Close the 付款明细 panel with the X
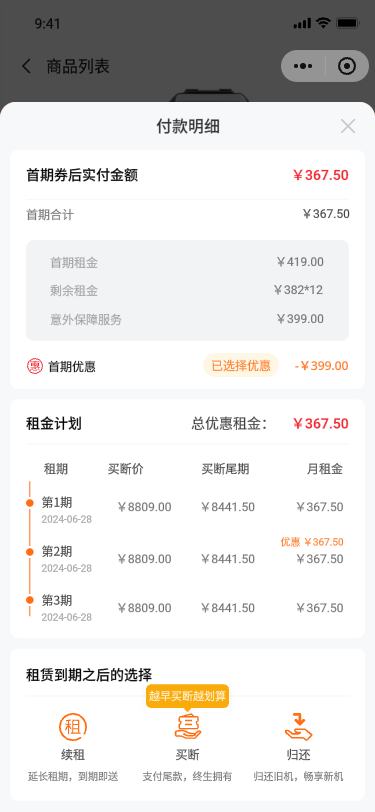The width and height of the screenshot is (375, 812). 348,126
